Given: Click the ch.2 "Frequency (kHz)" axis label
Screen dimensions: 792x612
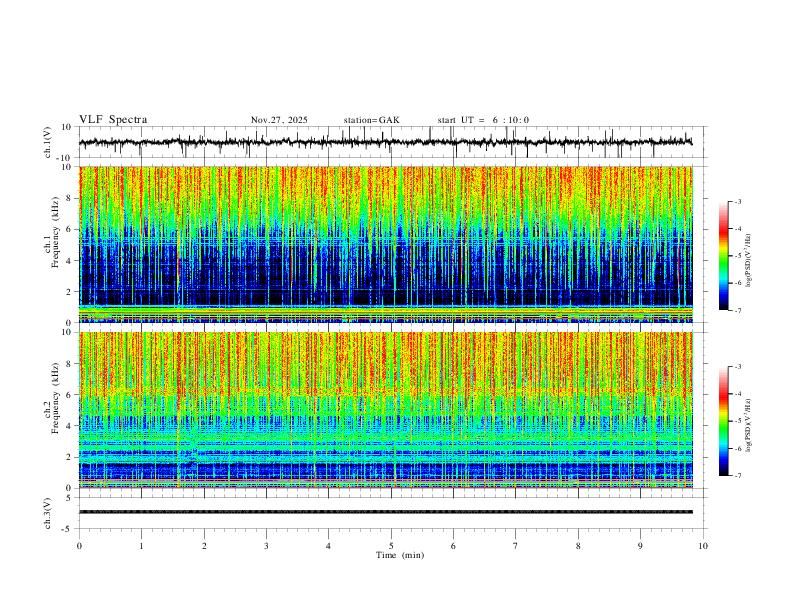Looking at the screenshot, I should coord(56,398).
